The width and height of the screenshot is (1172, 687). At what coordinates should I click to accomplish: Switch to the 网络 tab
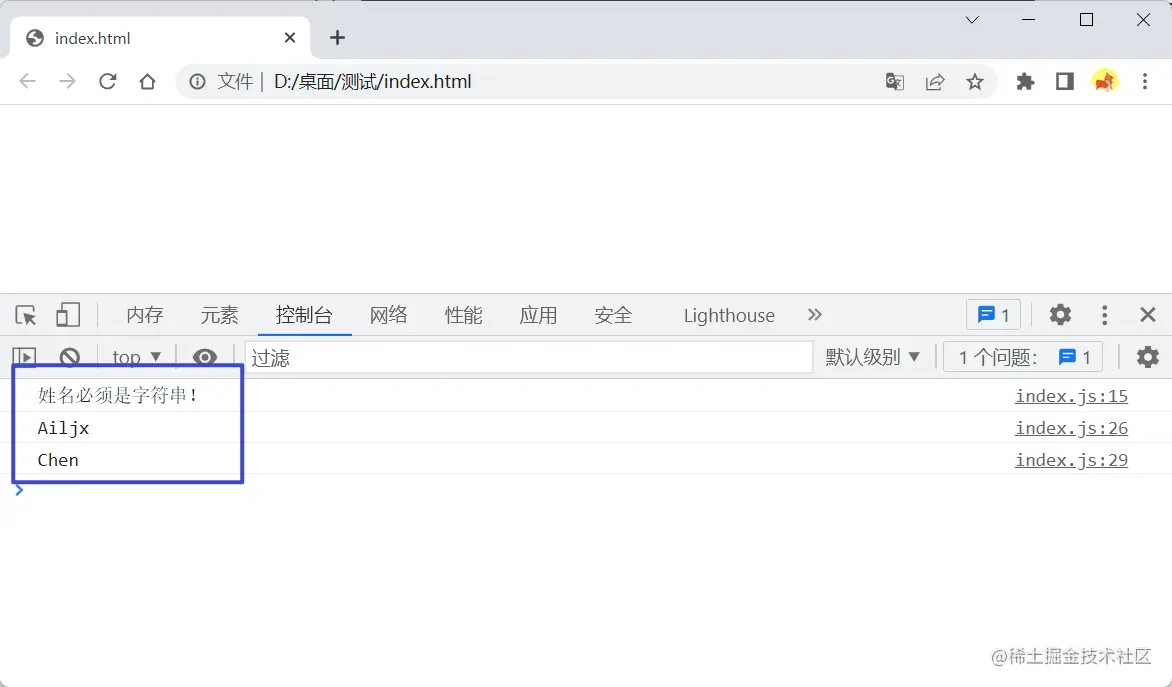click(x=389, y=315)
